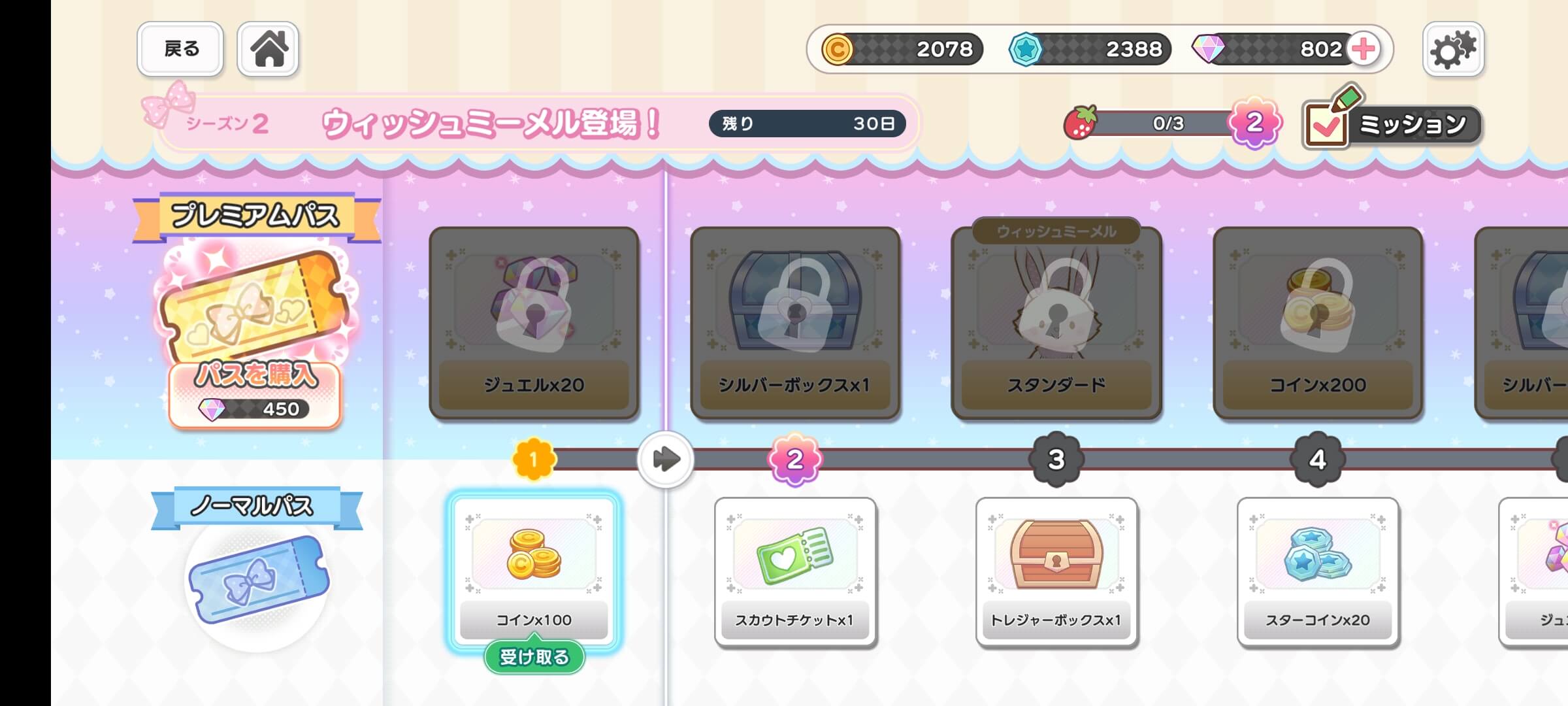Tap the strawberry 0/3 progress bar

click(1156, 123)
